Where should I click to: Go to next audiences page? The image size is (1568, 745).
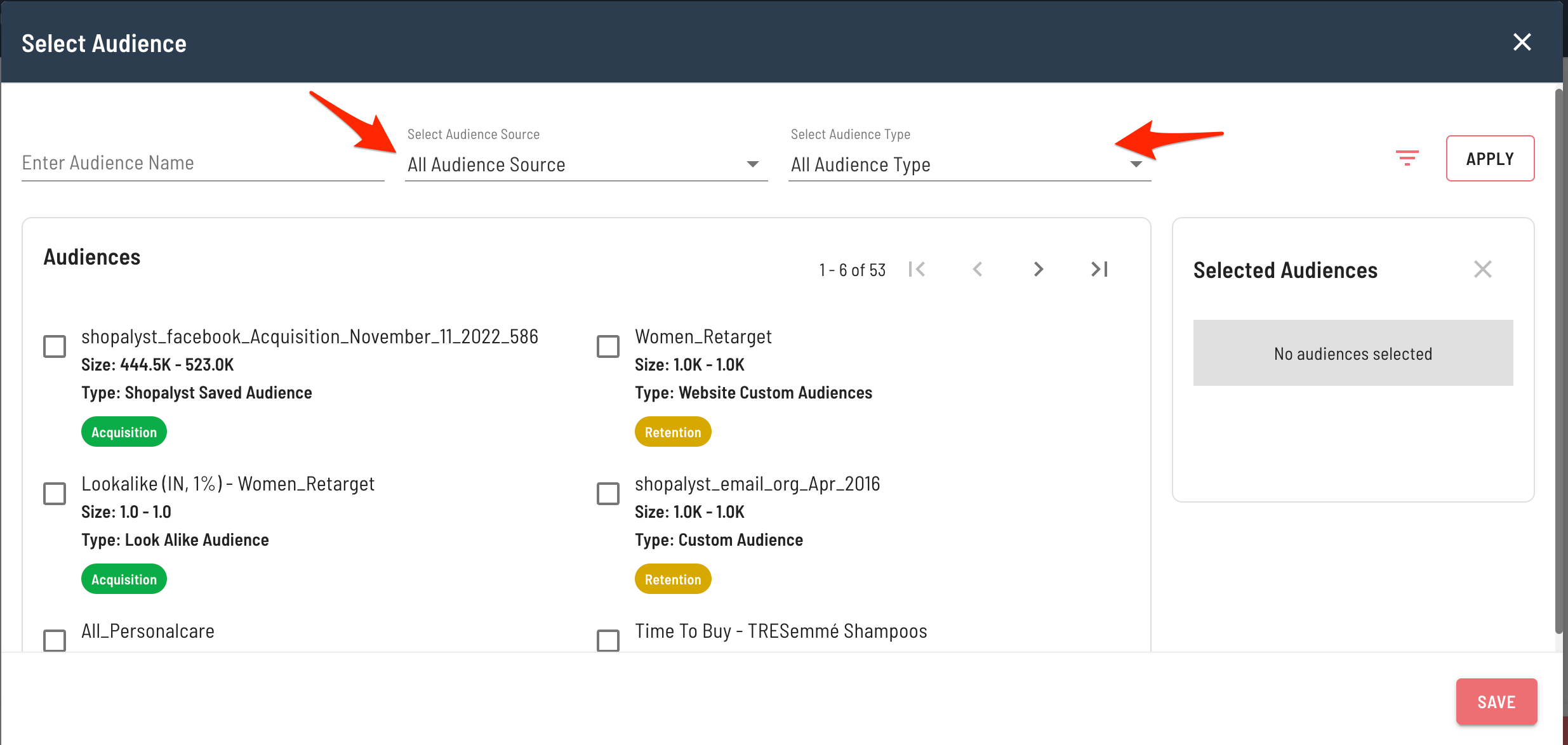(x=1039, y=269)
